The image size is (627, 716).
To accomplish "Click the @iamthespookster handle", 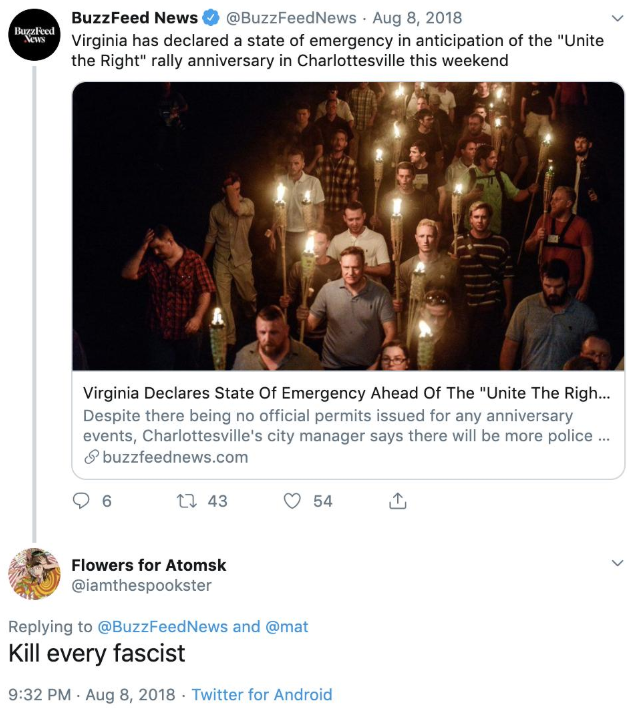I will [x=142, y=585].
